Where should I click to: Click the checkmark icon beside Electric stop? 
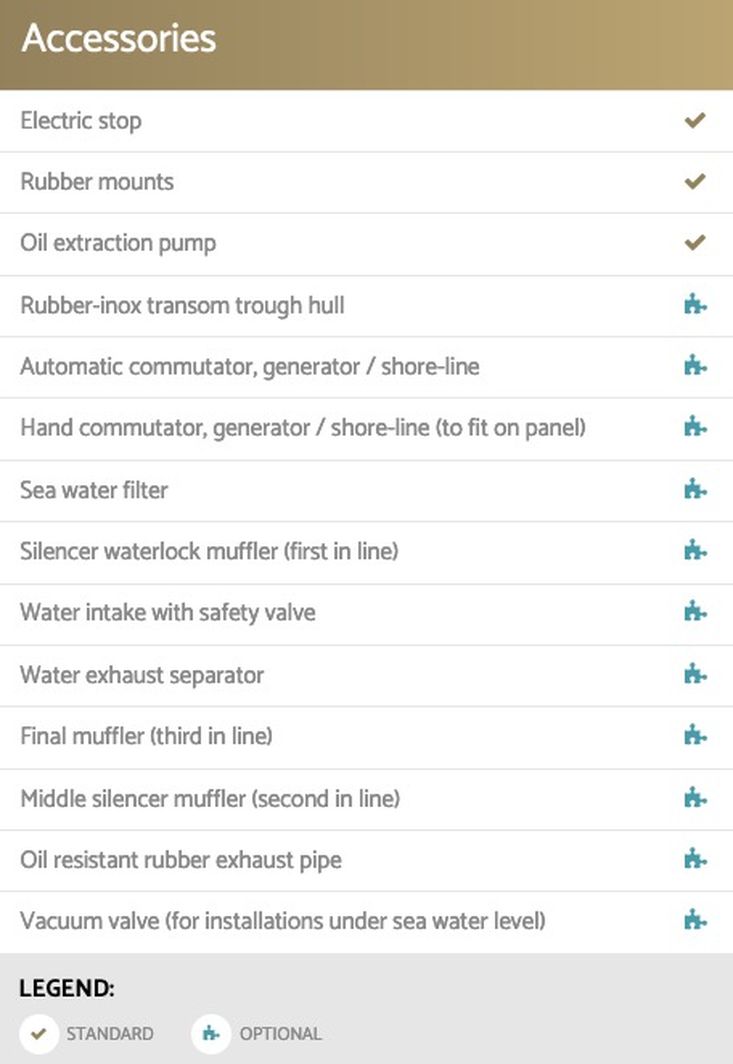695,121
